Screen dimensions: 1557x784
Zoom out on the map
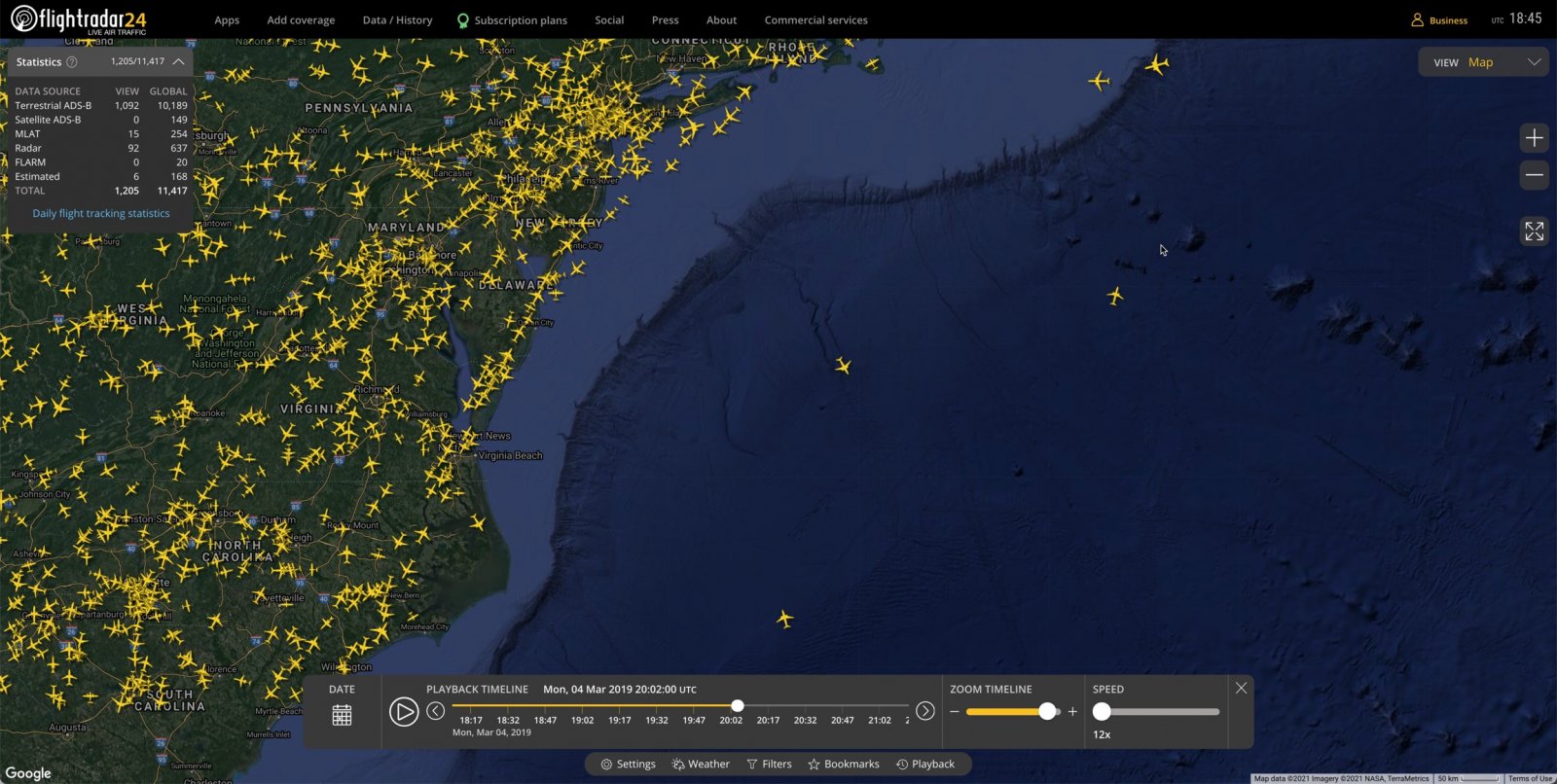(1534, 175)
